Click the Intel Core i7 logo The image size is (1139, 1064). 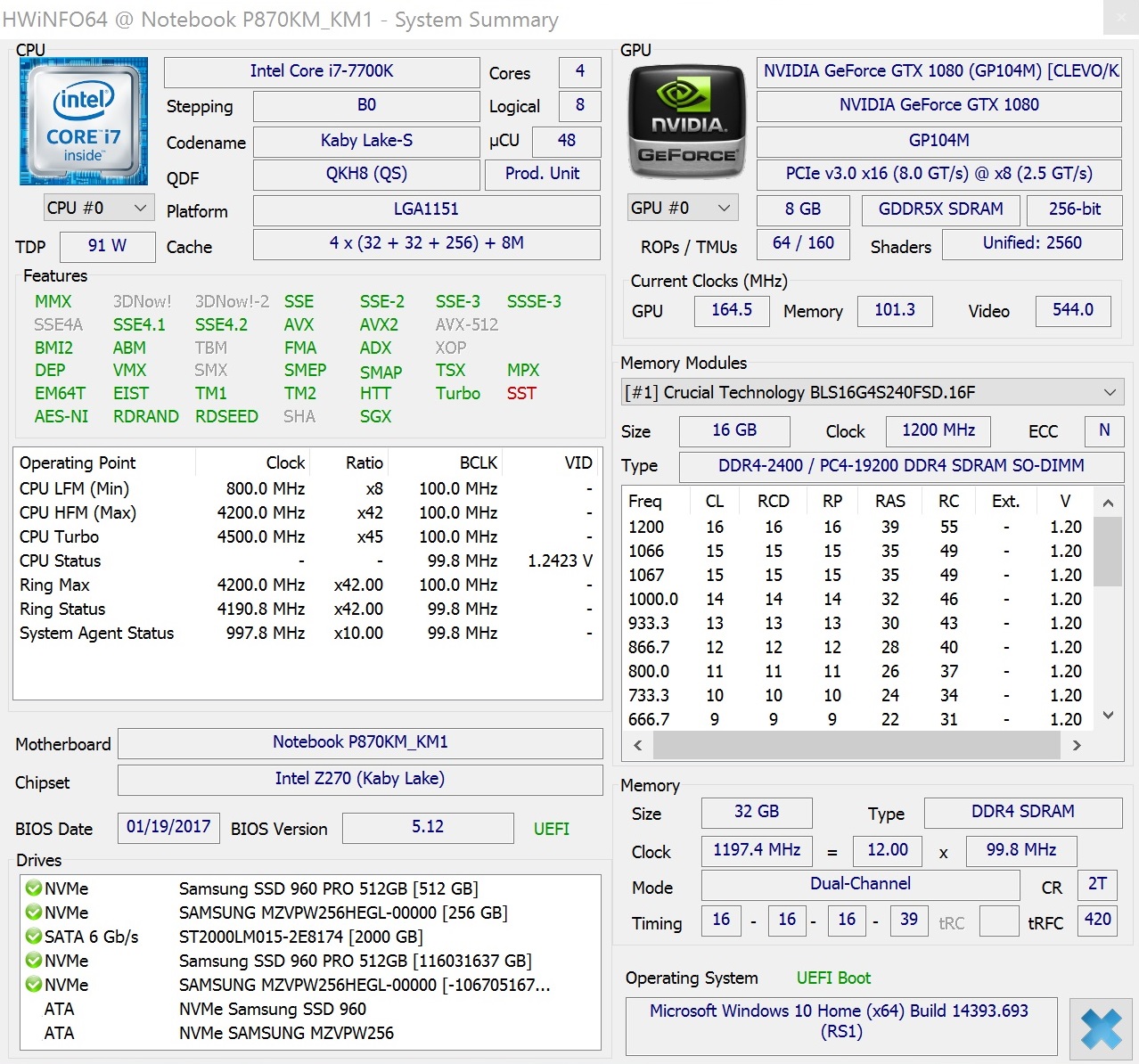point(84,122)
